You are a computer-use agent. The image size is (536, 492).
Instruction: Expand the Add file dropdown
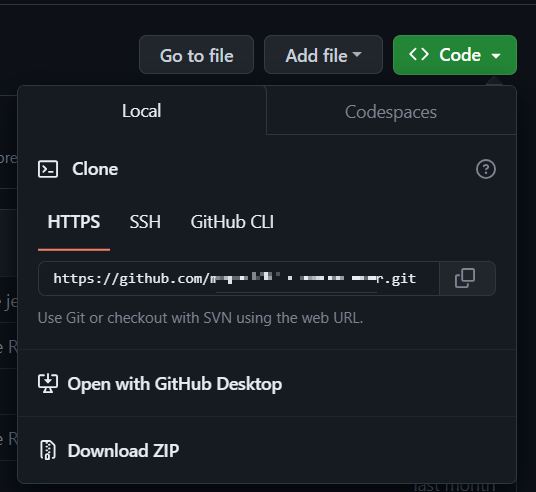tap(323, 55)
